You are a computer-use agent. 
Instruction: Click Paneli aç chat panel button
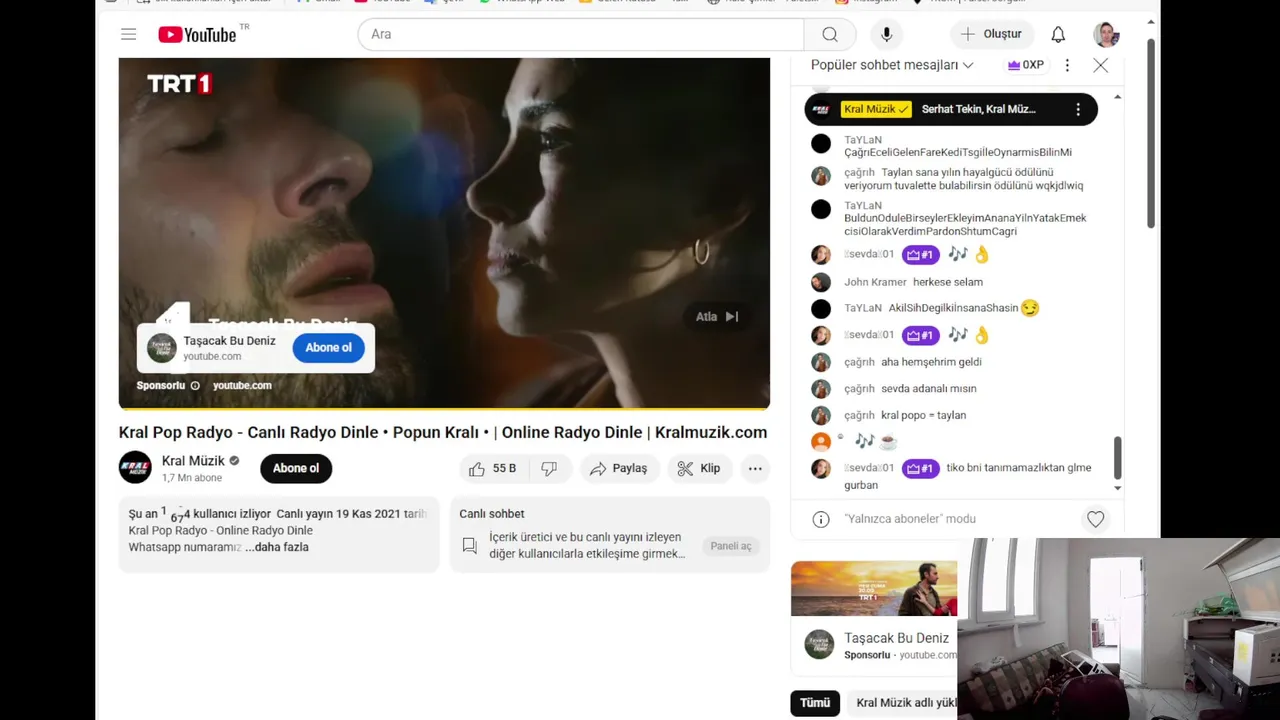pos(731,546)
